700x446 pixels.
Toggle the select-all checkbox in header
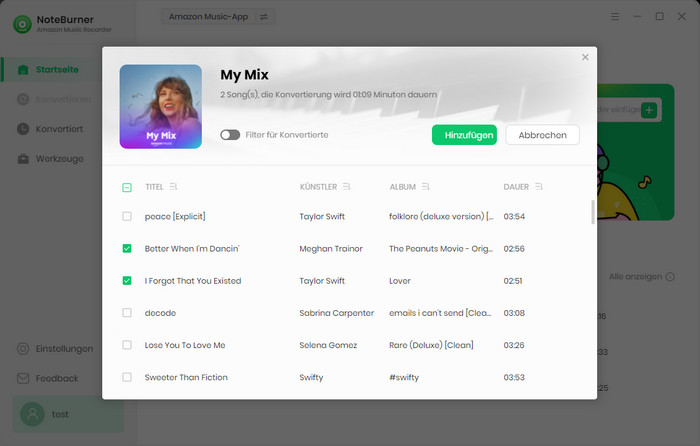[x=127, y=188]
